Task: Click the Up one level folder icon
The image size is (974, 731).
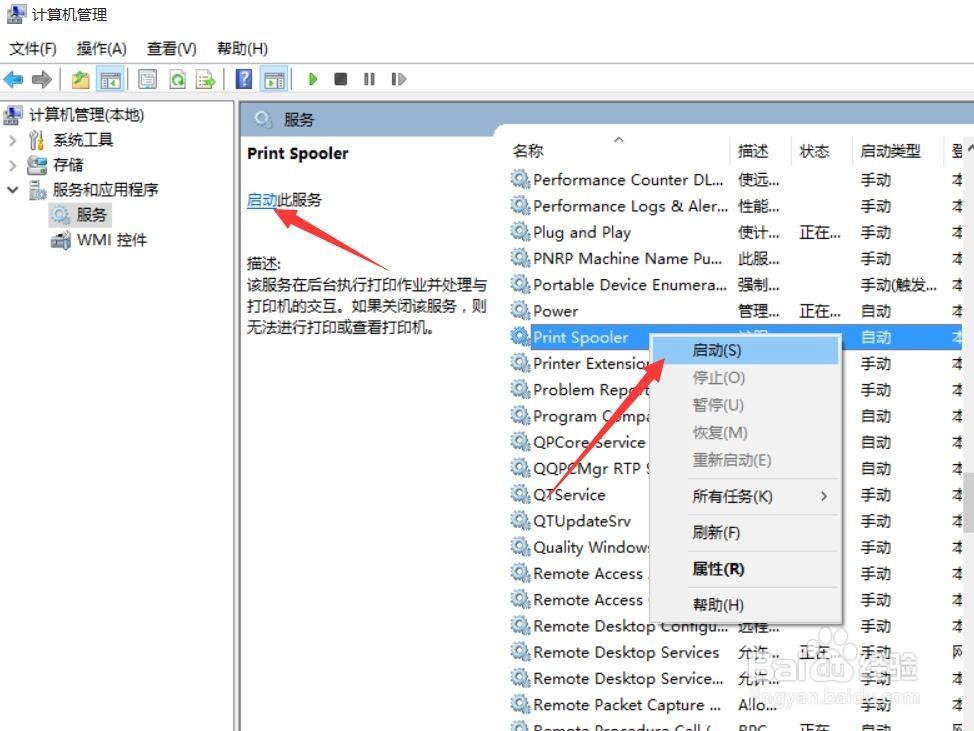Action: point(81,79)
